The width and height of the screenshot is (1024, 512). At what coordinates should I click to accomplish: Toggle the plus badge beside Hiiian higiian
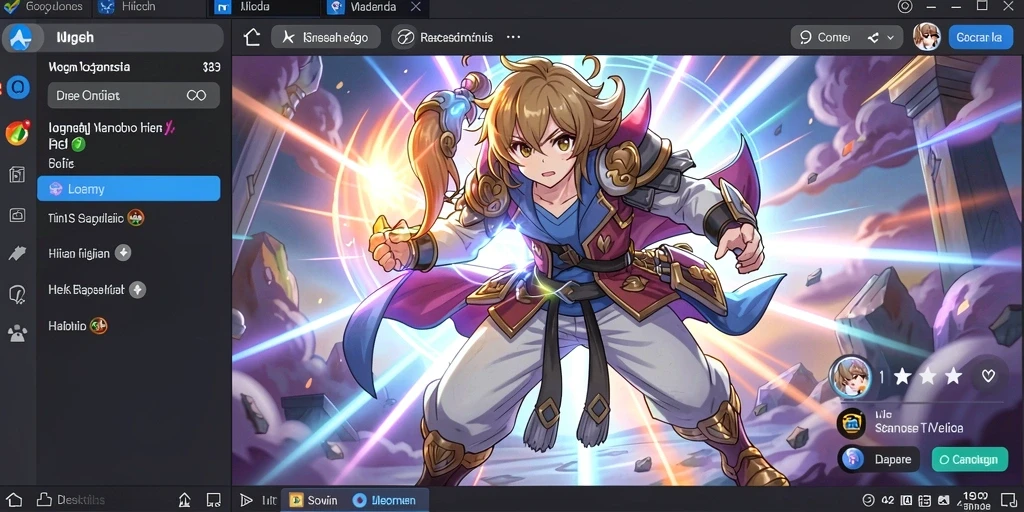(x=123, y=253)
